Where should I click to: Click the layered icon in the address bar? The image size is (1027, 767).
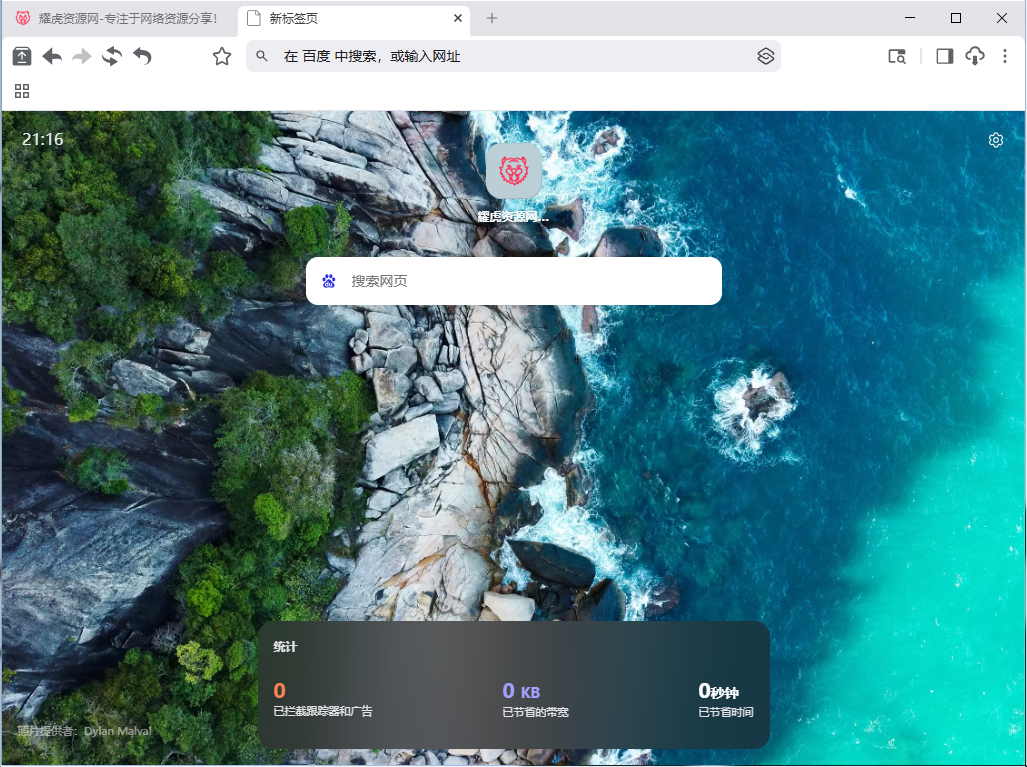click(x=765, y=57)
